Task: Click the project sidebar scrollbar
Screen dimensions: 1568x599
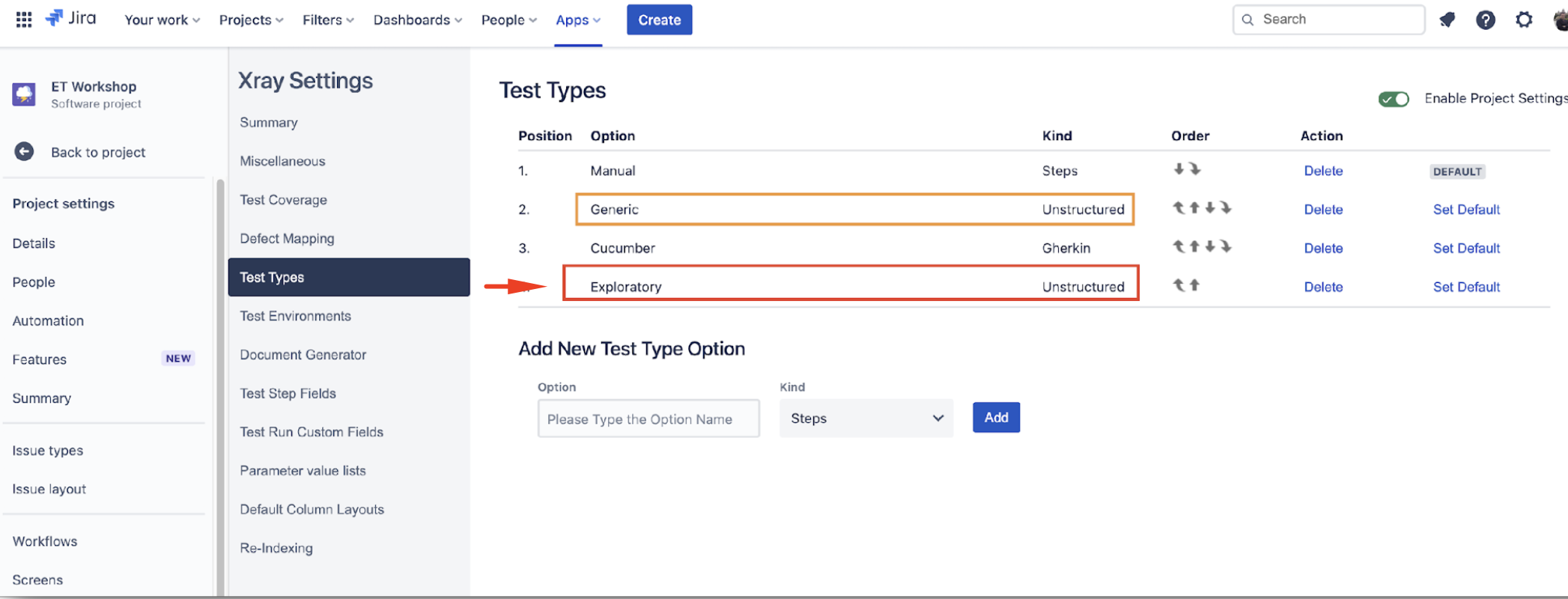Action: (220, 388)
